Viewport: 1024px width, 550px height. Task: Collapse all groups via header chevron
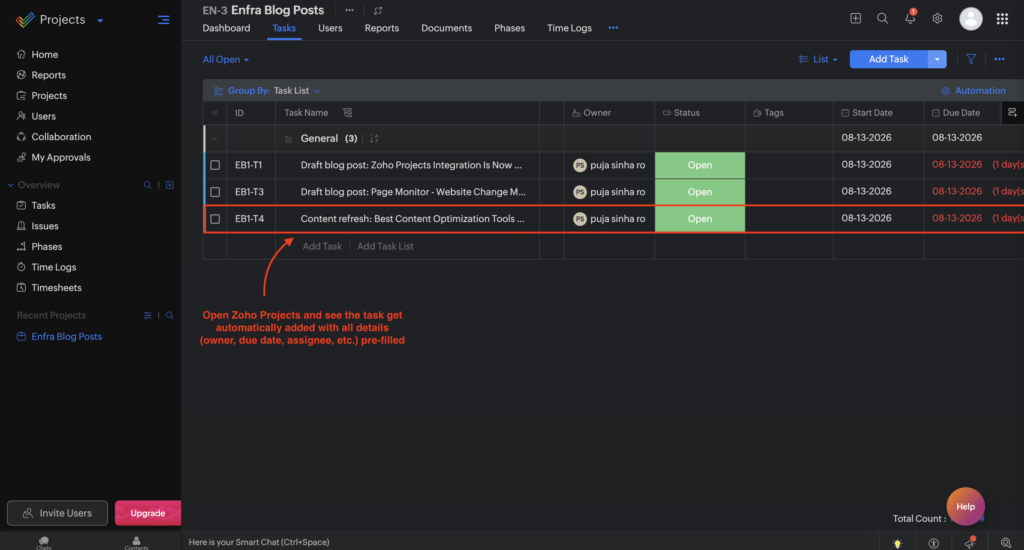pyautogui.click(x=214, y=113)
